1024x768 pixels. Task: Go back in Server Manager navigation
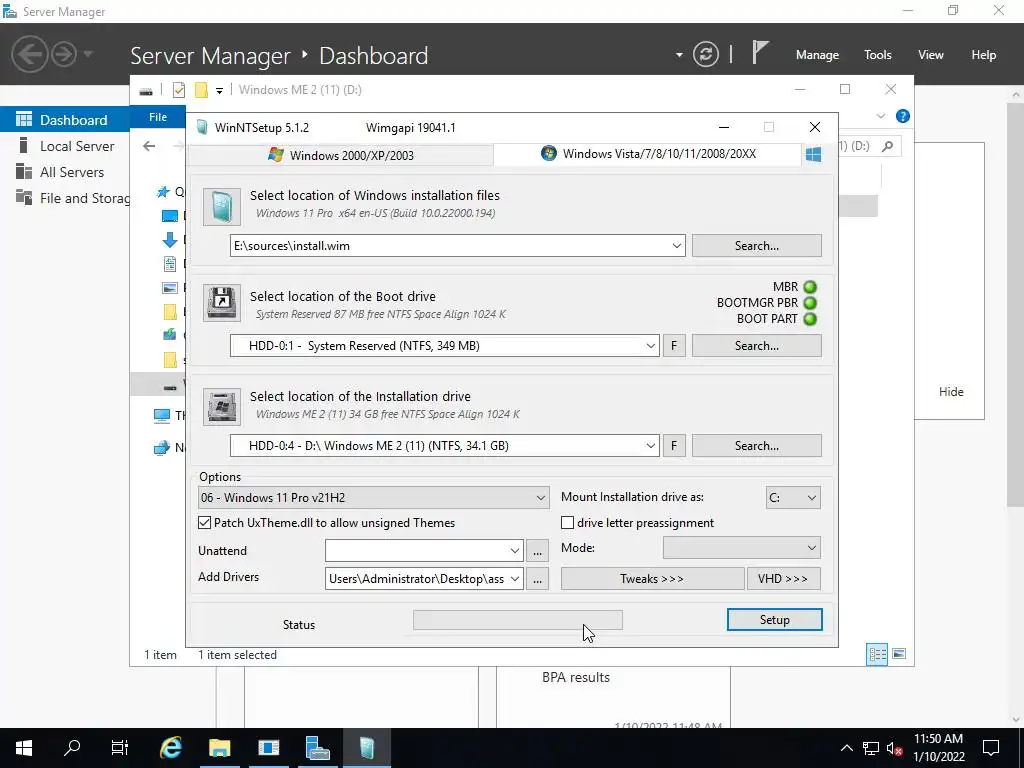(29, 54)
